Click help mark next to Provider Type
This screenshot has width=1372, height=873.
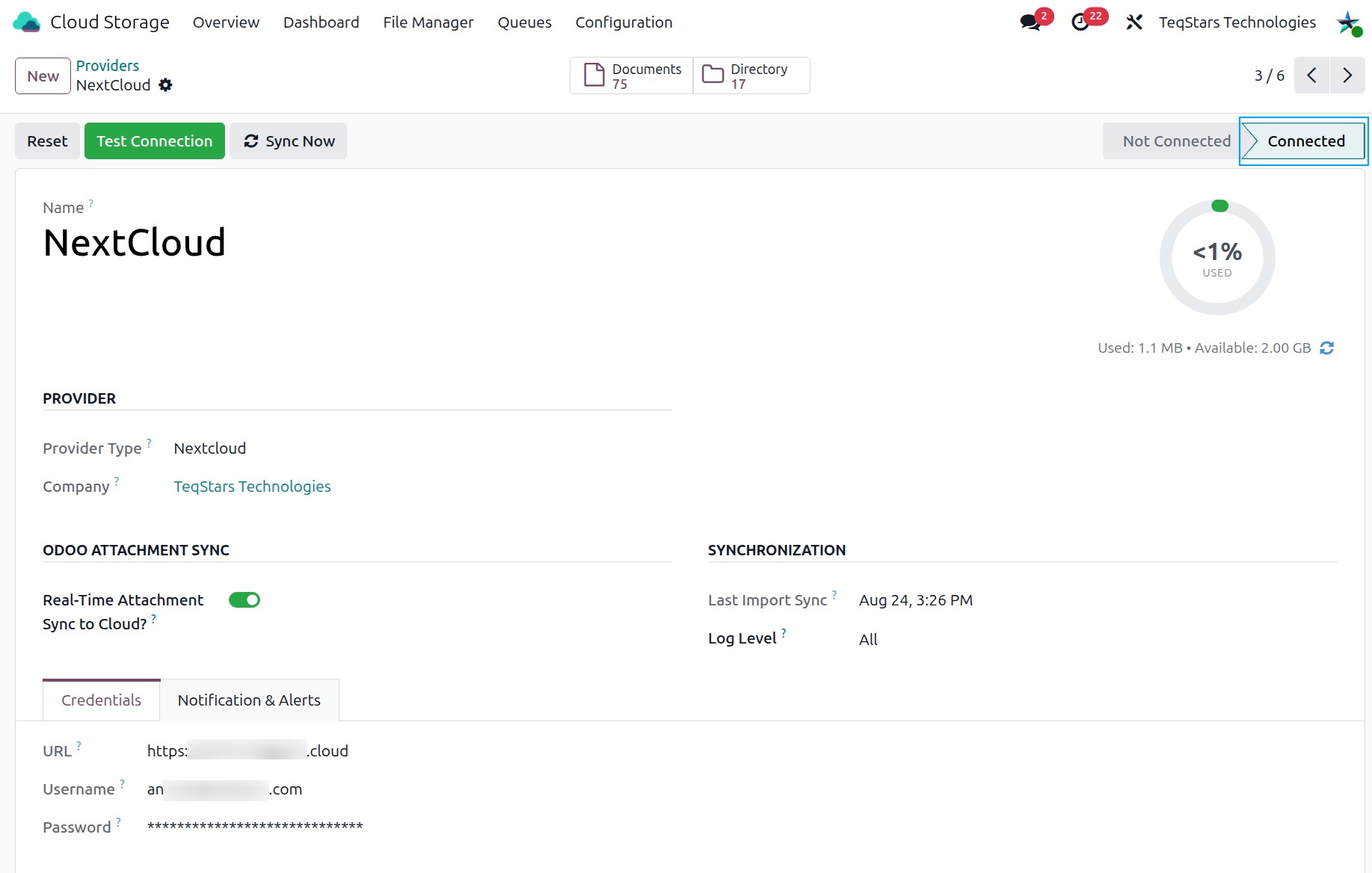(x=149, y=443)
